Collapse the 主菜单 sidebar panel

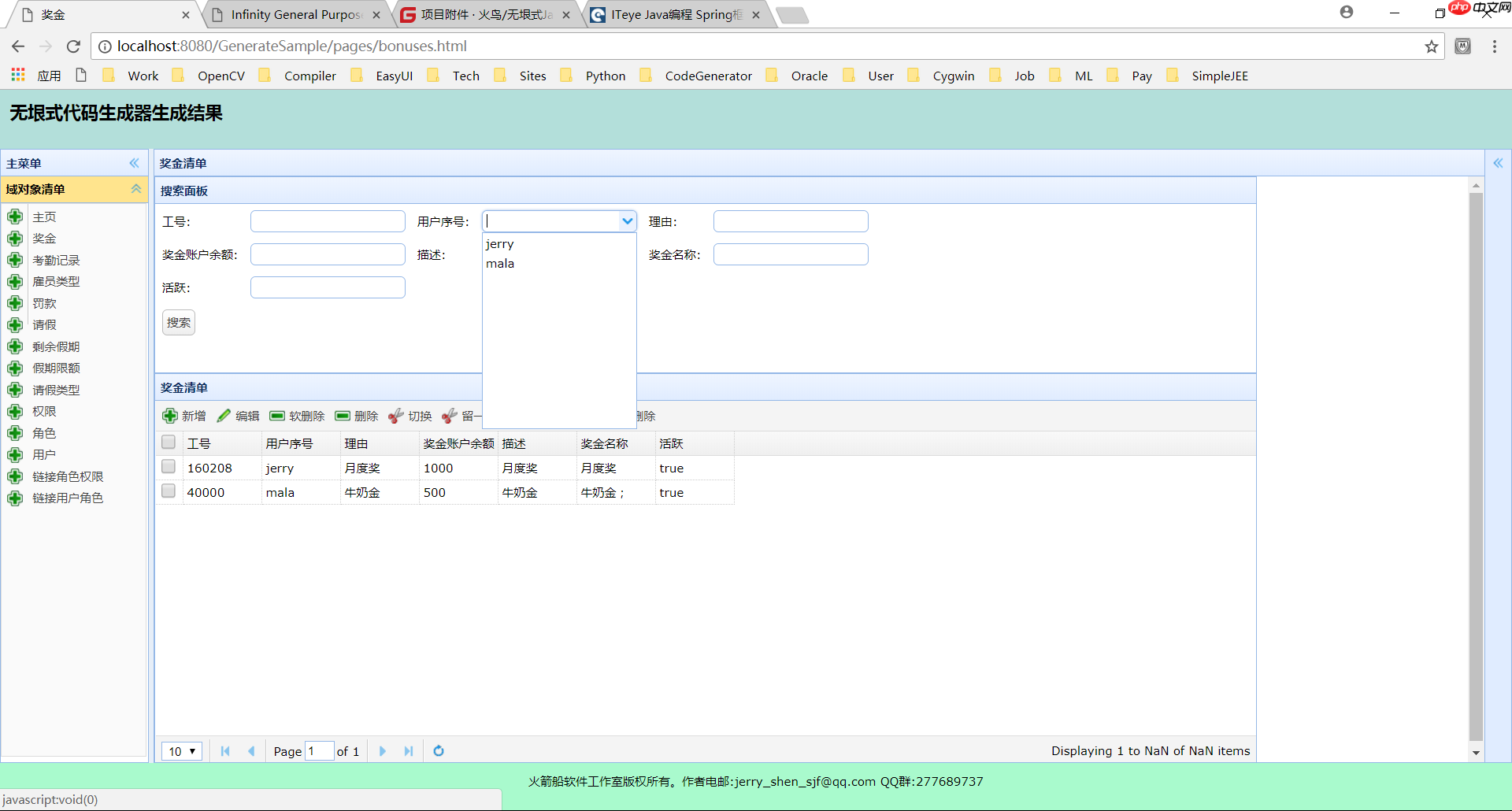coord(134,163)
